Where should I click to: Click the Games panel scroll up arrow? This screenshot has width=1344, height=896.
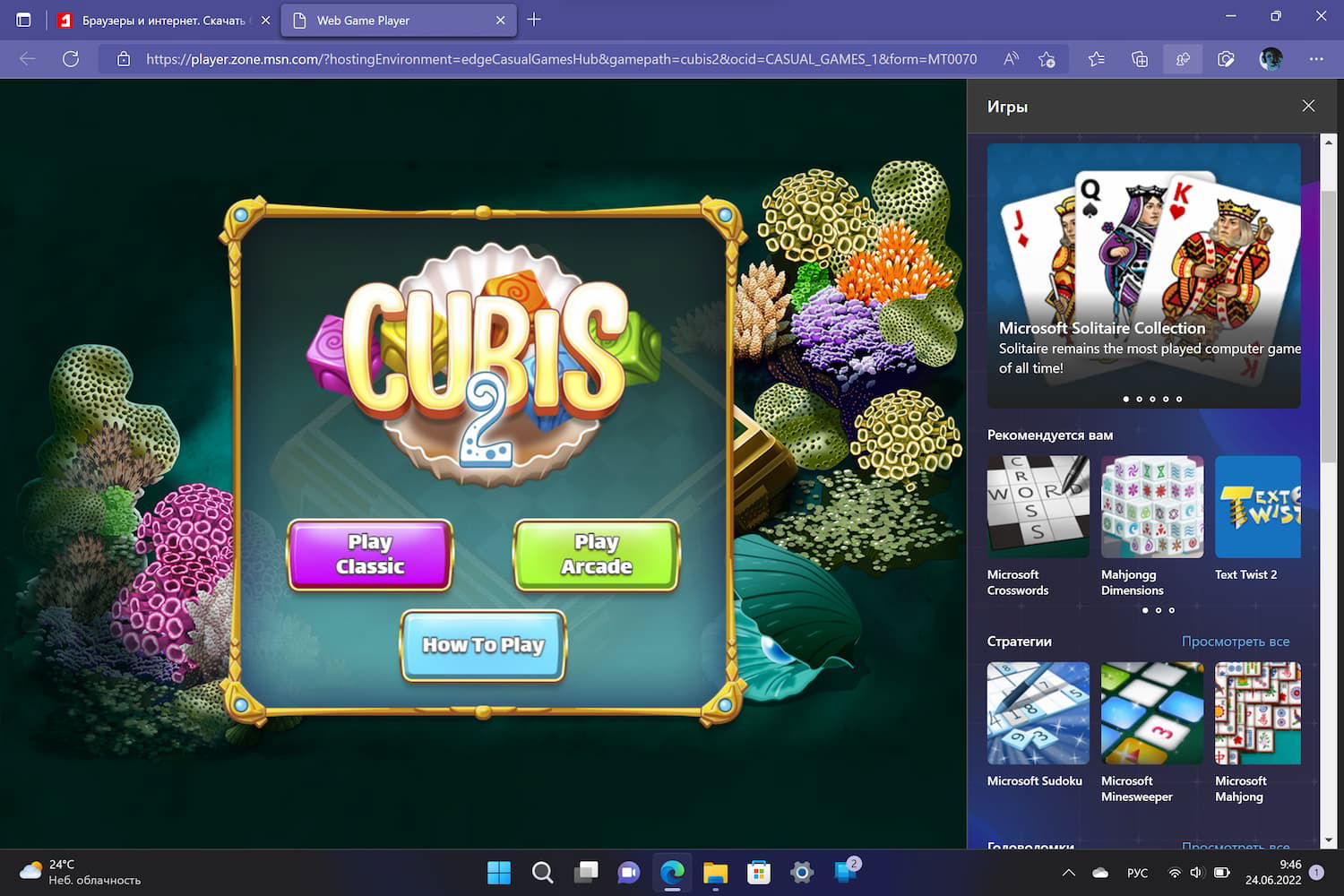[x=1329, y=142]
